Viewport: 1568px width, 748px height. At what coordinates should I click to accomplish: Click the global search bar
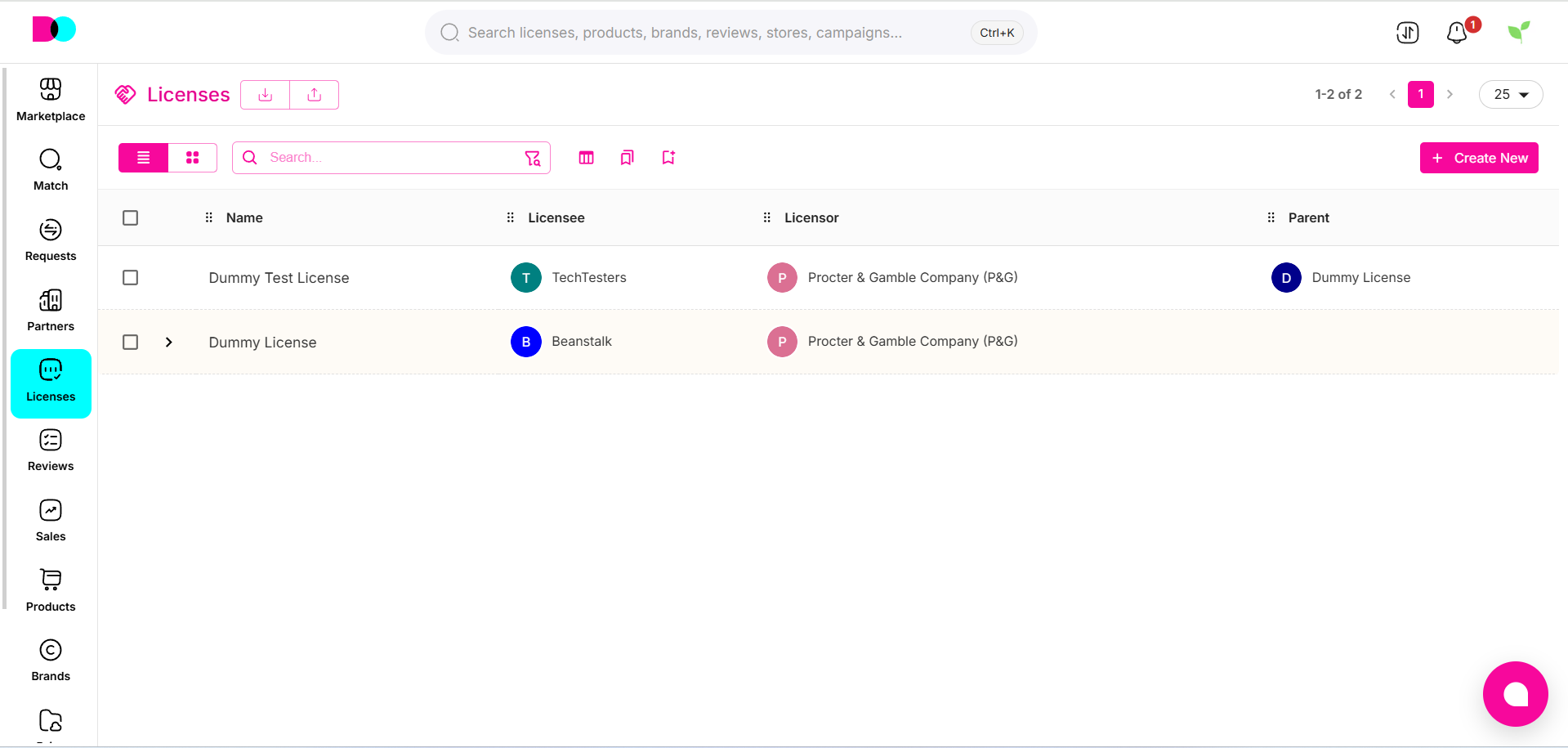pyautogui.click(x=731, y=33)
